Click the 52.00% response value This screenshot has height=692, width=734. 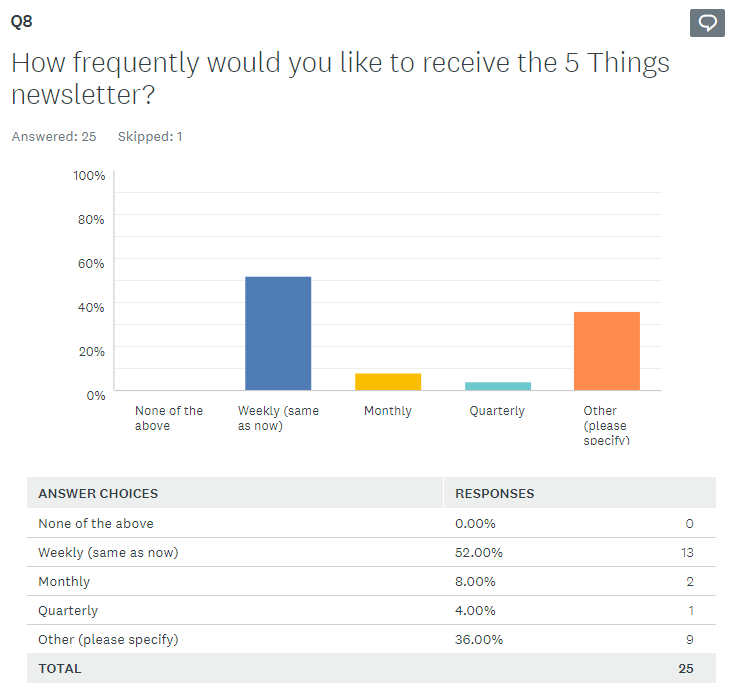point(479,552)
